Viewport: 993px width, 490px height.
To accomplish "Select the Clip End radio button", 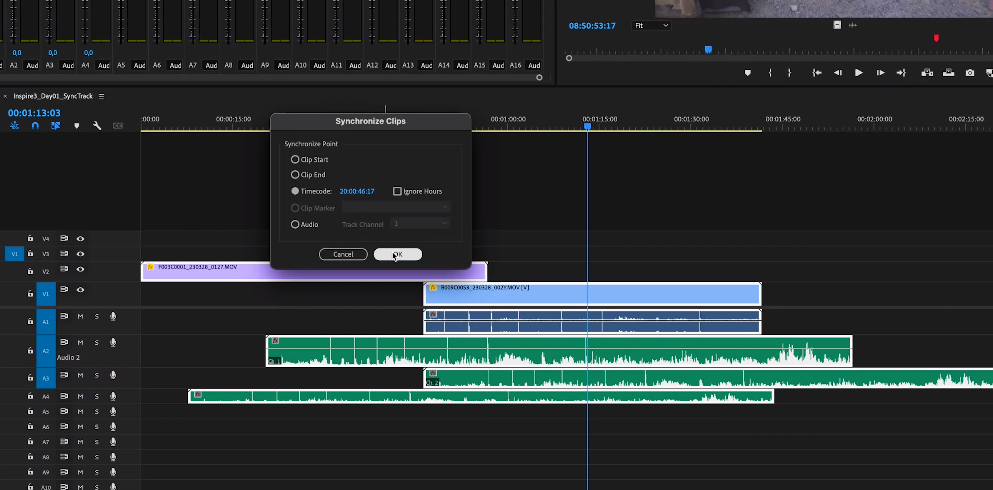I will tap(295, 175).
